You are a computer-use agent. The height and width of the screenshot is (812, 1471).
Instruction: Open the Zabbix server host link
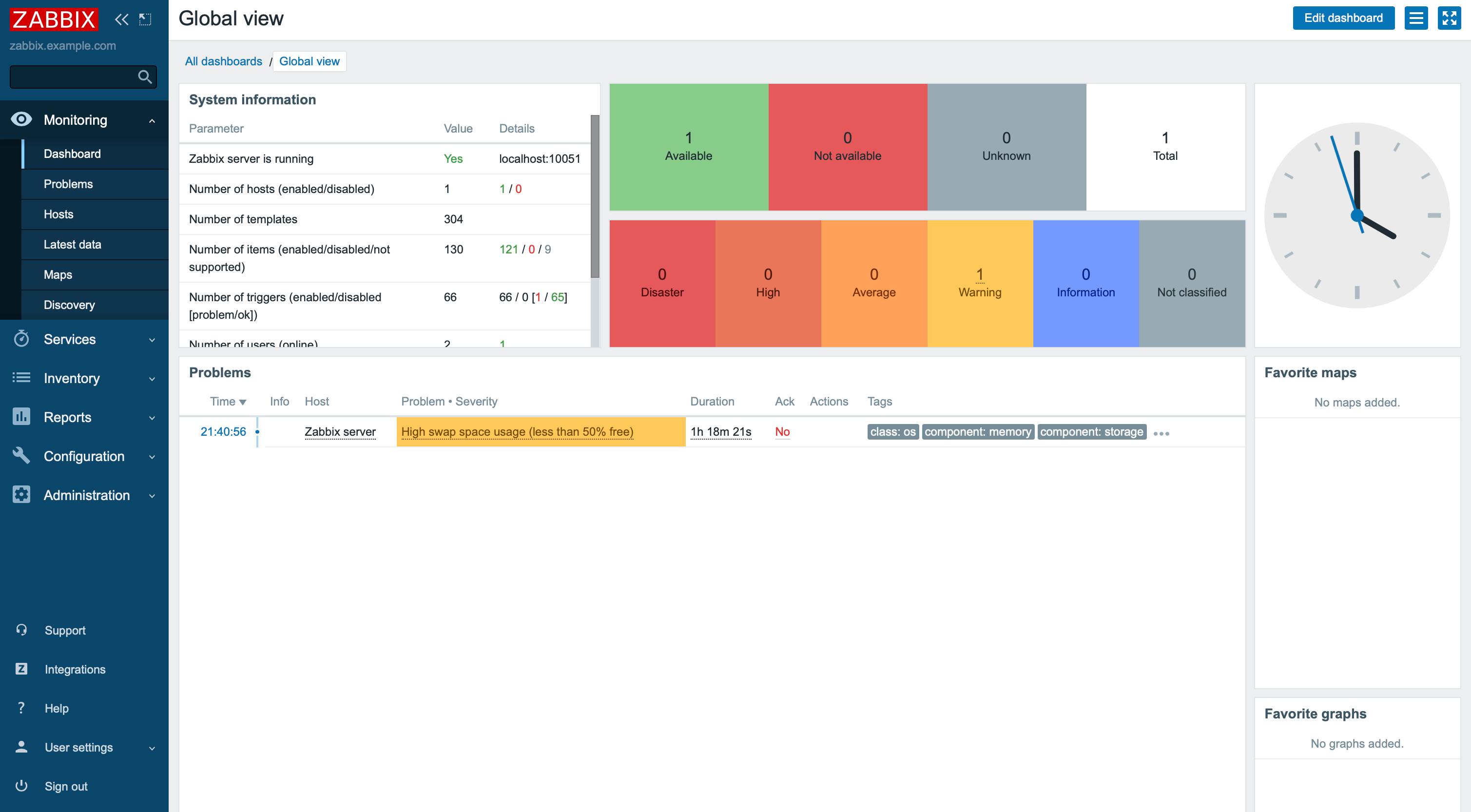point(340,432)
